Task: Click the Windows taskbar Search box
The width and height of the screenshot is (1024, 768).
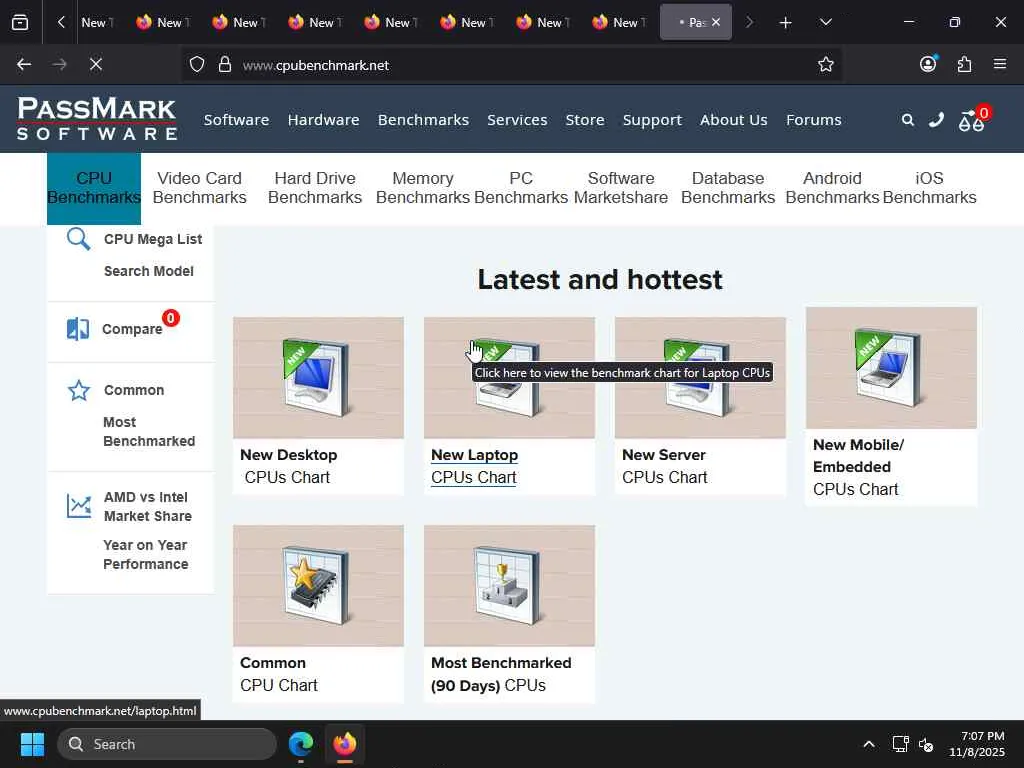Action: coord(167,744)
